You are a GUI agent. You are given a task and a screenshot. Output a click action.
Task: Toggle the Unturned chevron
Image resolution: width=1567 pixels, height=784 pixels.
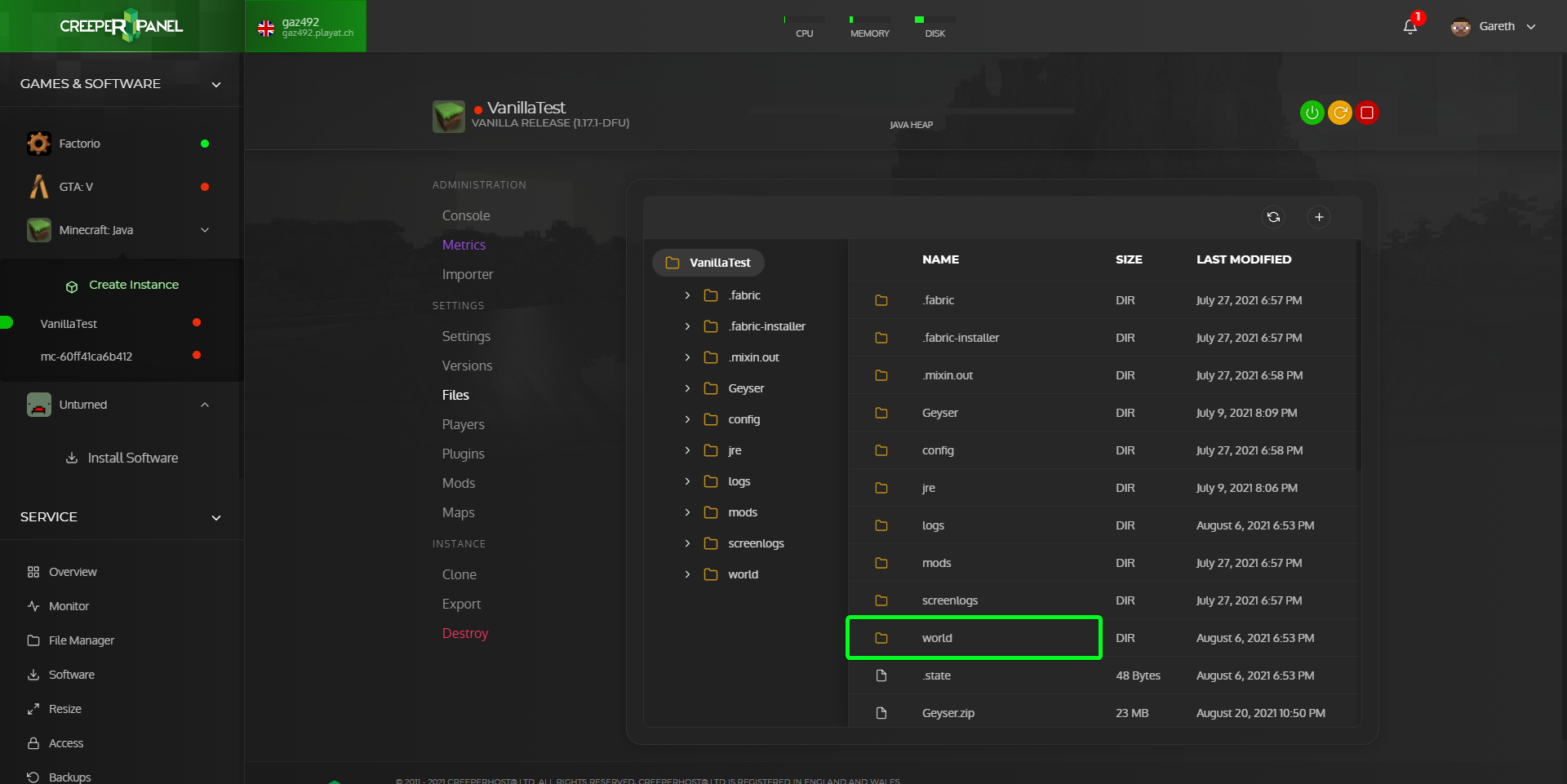coord(205,405)
